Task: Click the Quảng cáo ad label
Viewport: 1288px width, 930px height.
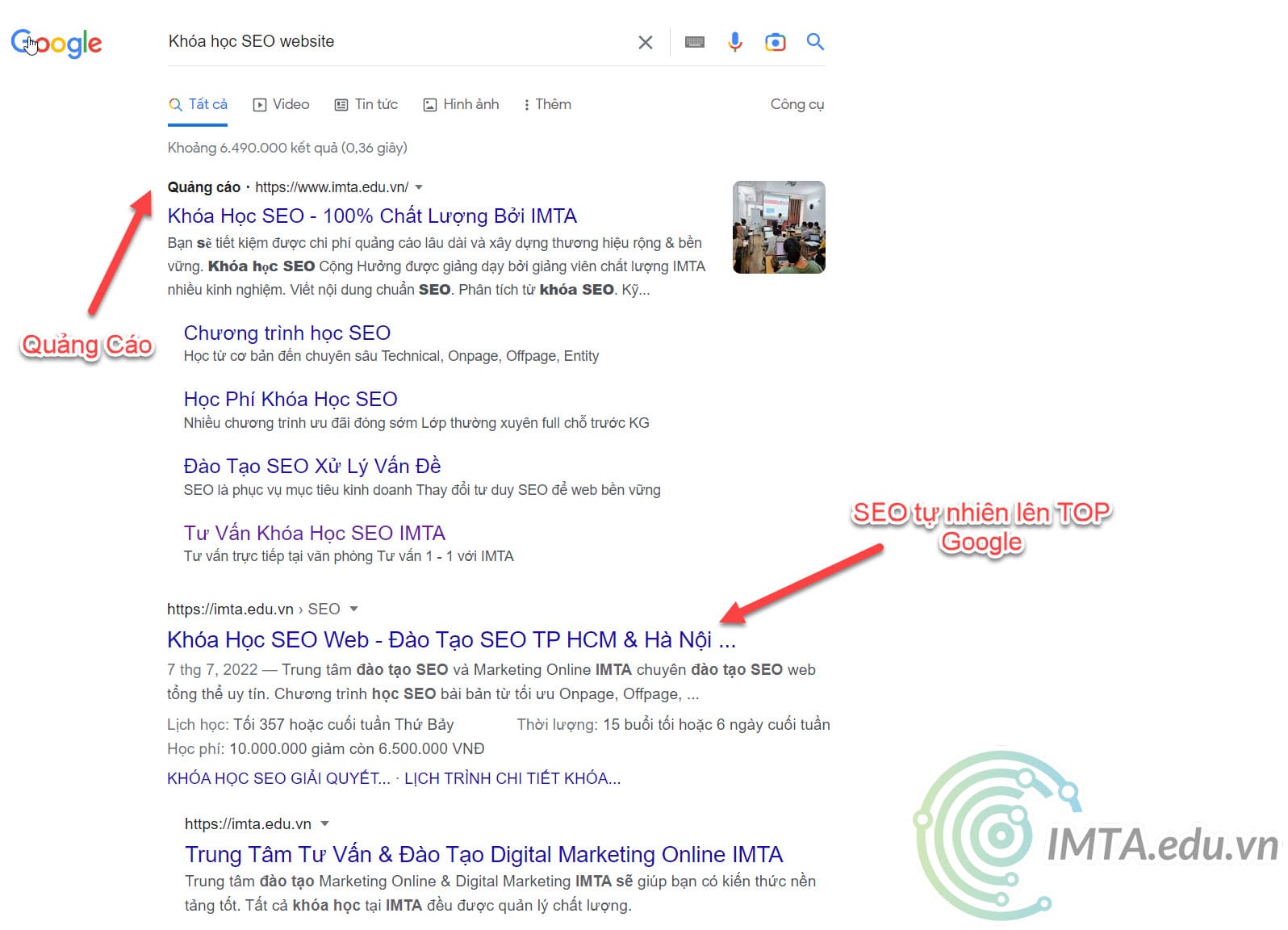Action: tap(204, 187)
